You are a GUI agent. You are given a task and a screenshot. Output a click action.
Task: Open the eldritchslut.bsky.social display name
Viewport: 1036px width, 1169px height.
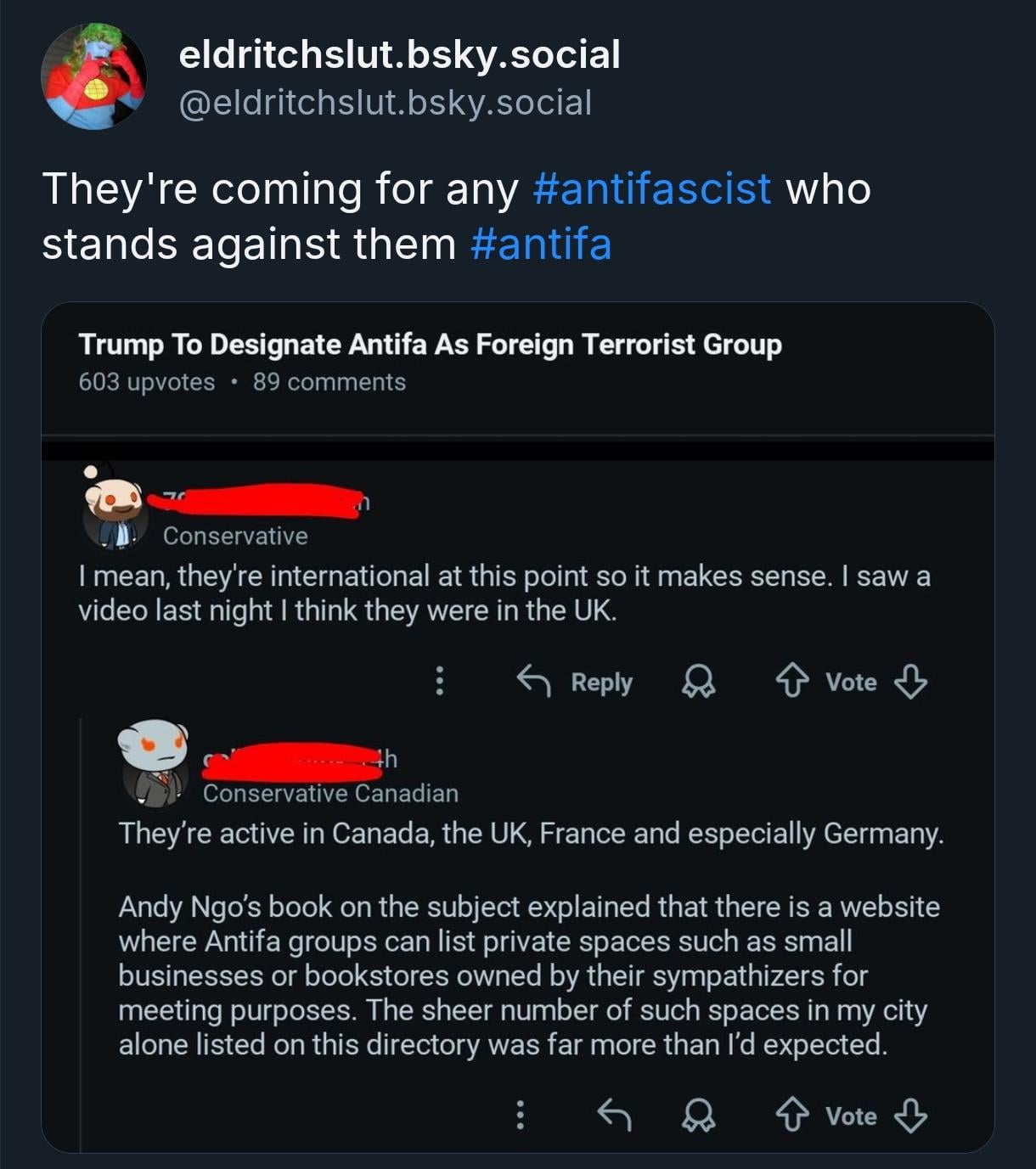(399, 55)
